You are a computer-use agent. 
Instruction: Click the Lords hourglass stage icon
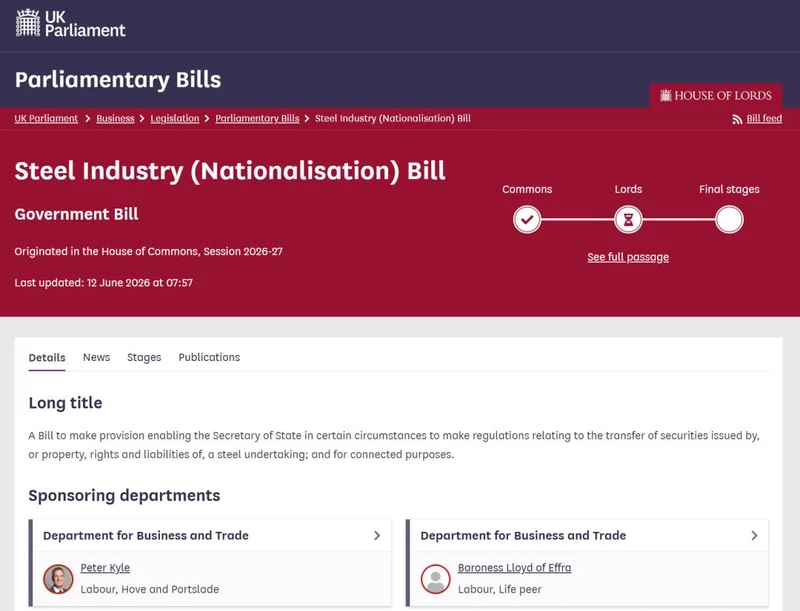(628, 219)
